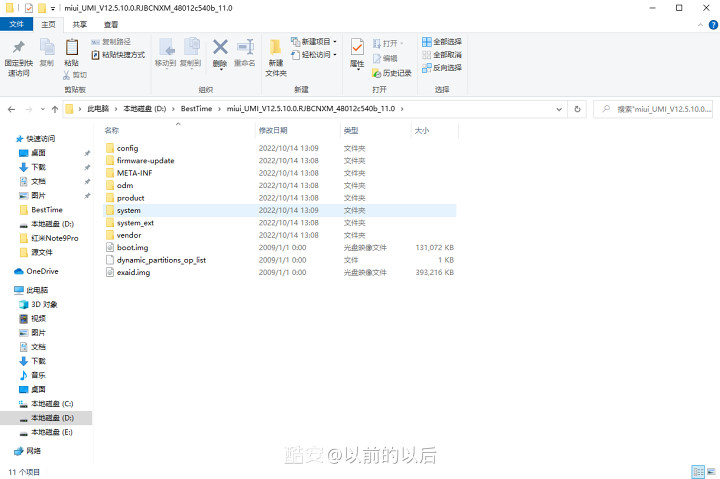The image size is (720, 479).
Task: Click the Open button in ribbon
Action: coord(388,44)
